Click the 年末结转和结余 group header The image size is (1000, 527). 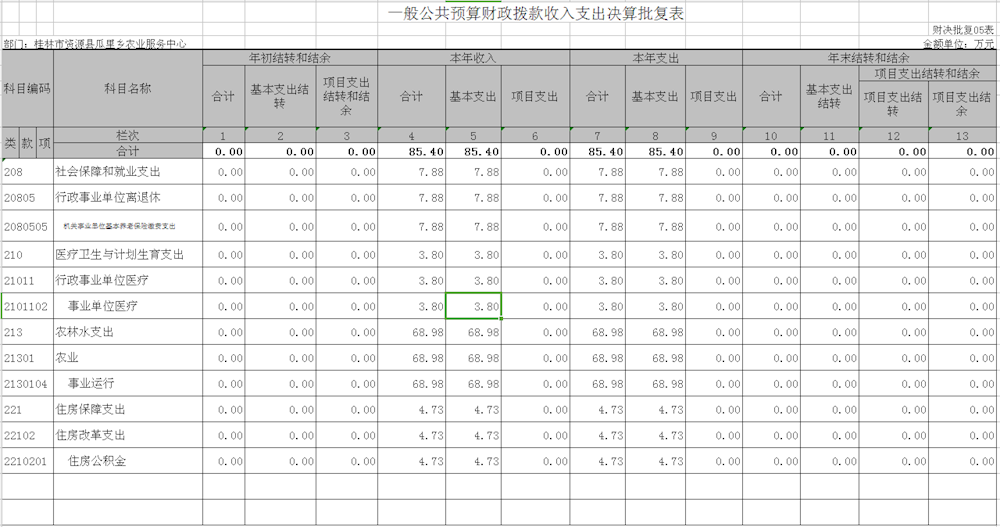(x=869, y=59)
